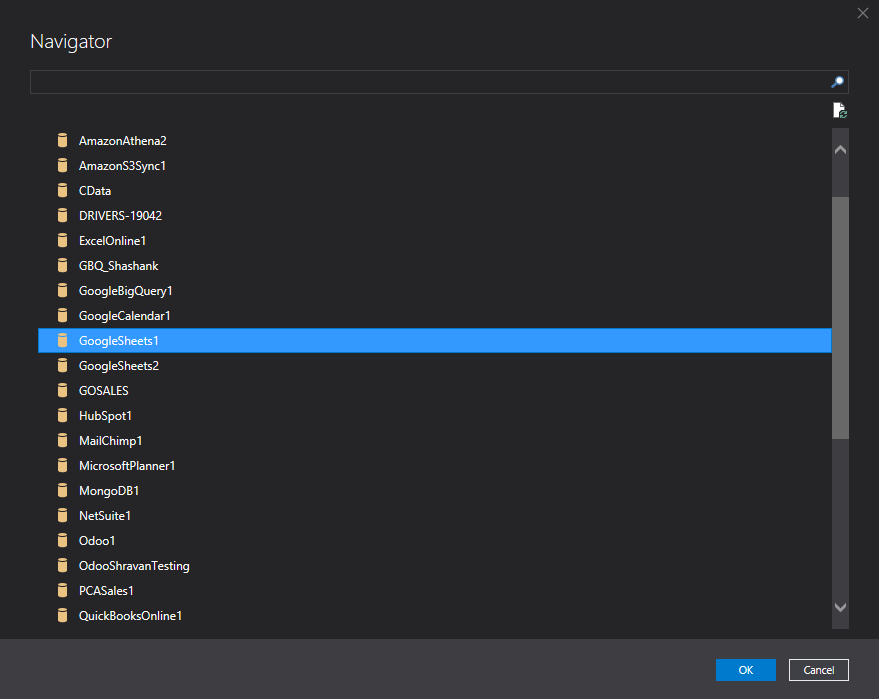Select the CData data source

(95, 190)
